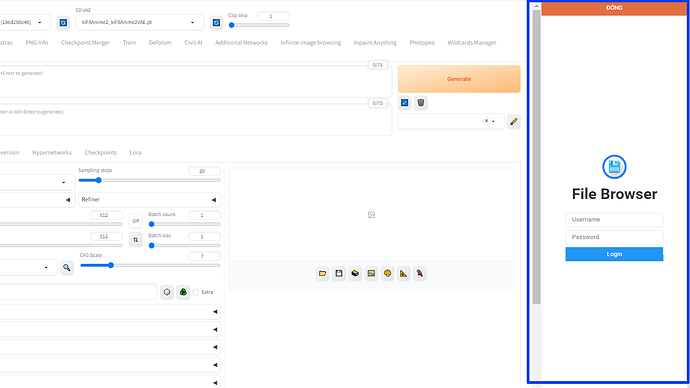This screenshot has height=388, width=690.
Task: Toggle the Off button between size sliders
Action: [136, 221]
